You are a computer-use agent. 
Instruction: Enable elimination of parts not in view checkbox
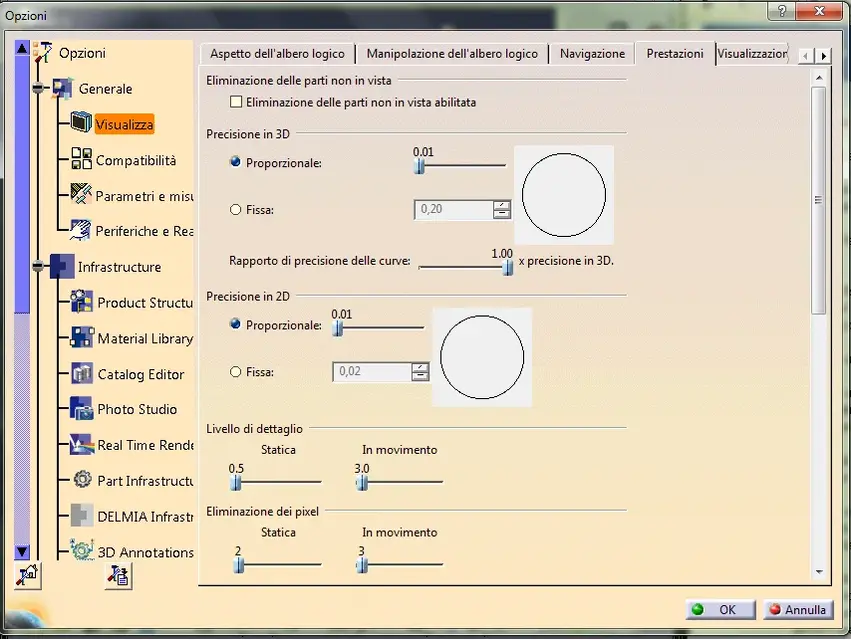click(x=236, y=102)
